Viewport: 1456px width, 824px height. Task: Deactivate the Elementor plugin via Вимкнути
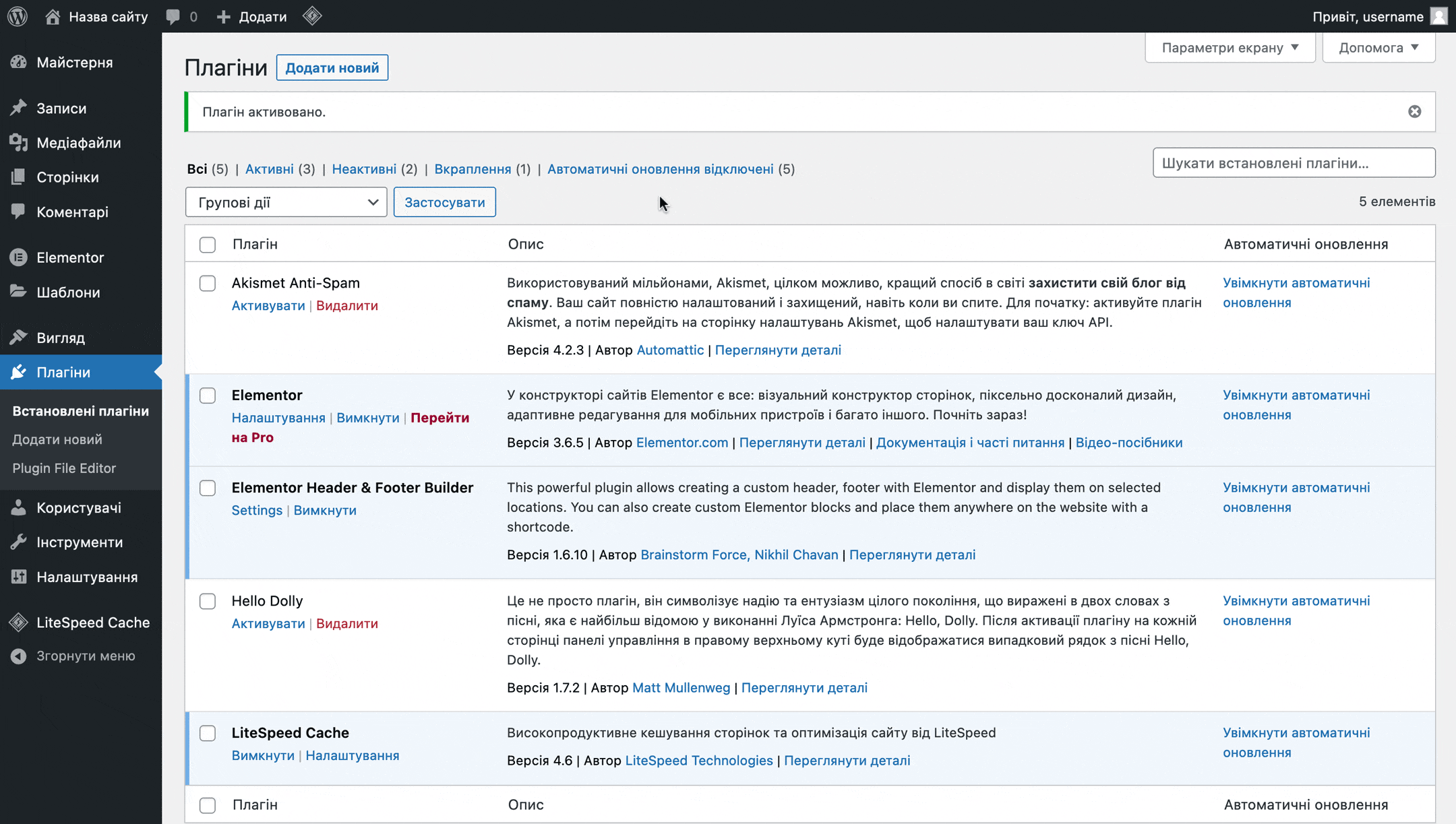click(367, 418)
